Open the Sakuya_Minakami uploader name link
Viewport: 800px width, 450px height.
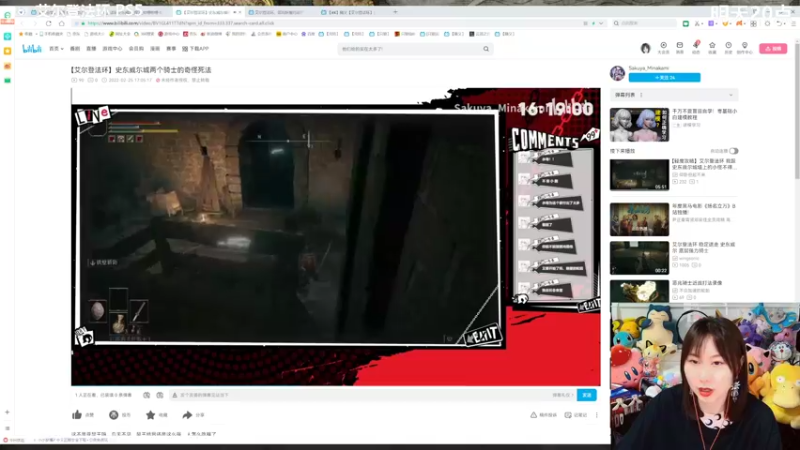click(x=648, y=68)
